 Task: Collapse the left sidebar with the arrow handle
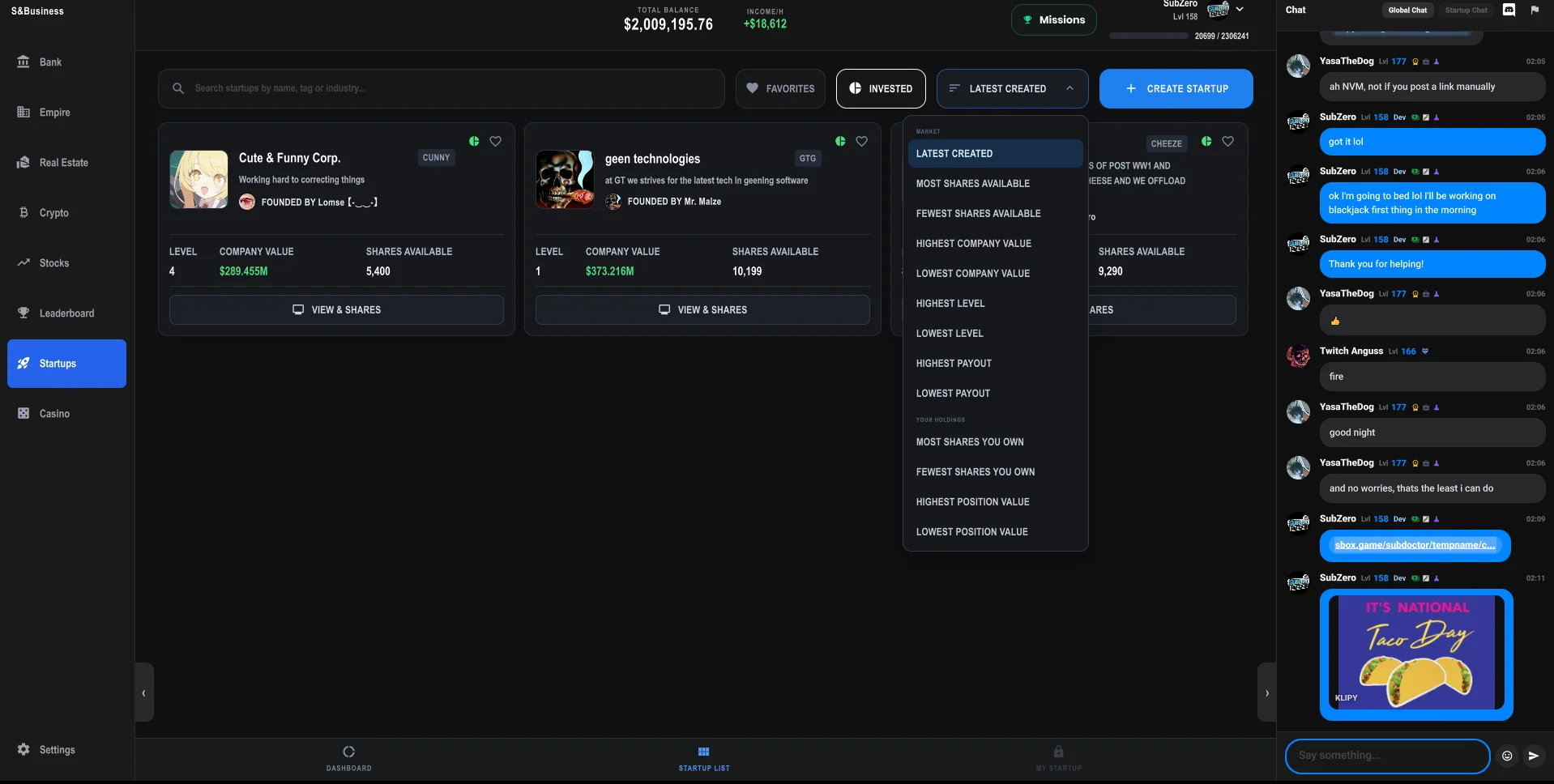pos(144,692)
